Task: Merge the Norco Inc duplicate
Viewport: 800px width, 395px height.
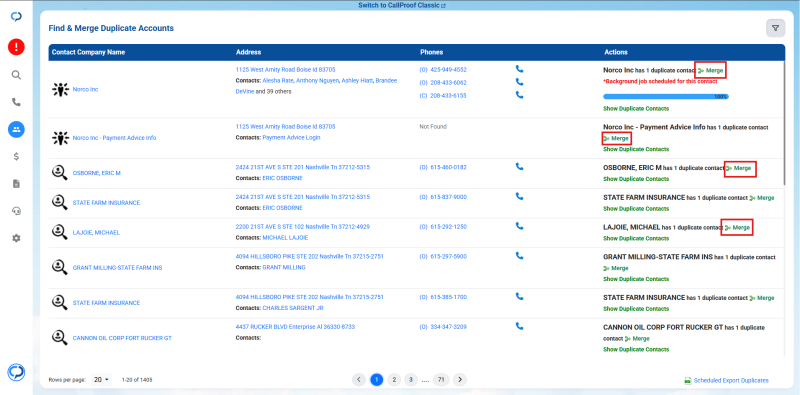Action: (x=711, y=70)
